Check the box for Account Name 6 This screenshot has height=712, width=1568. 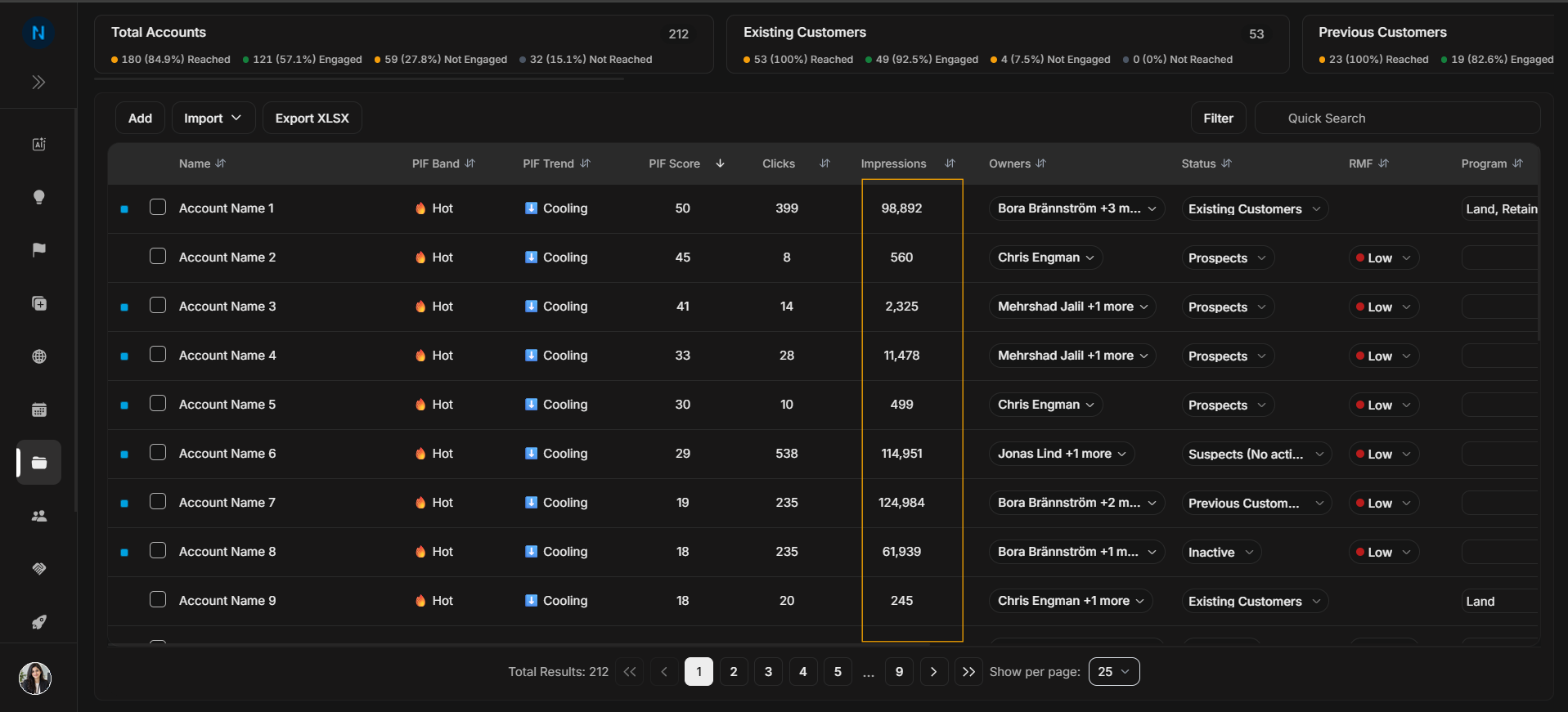[158, 453]
